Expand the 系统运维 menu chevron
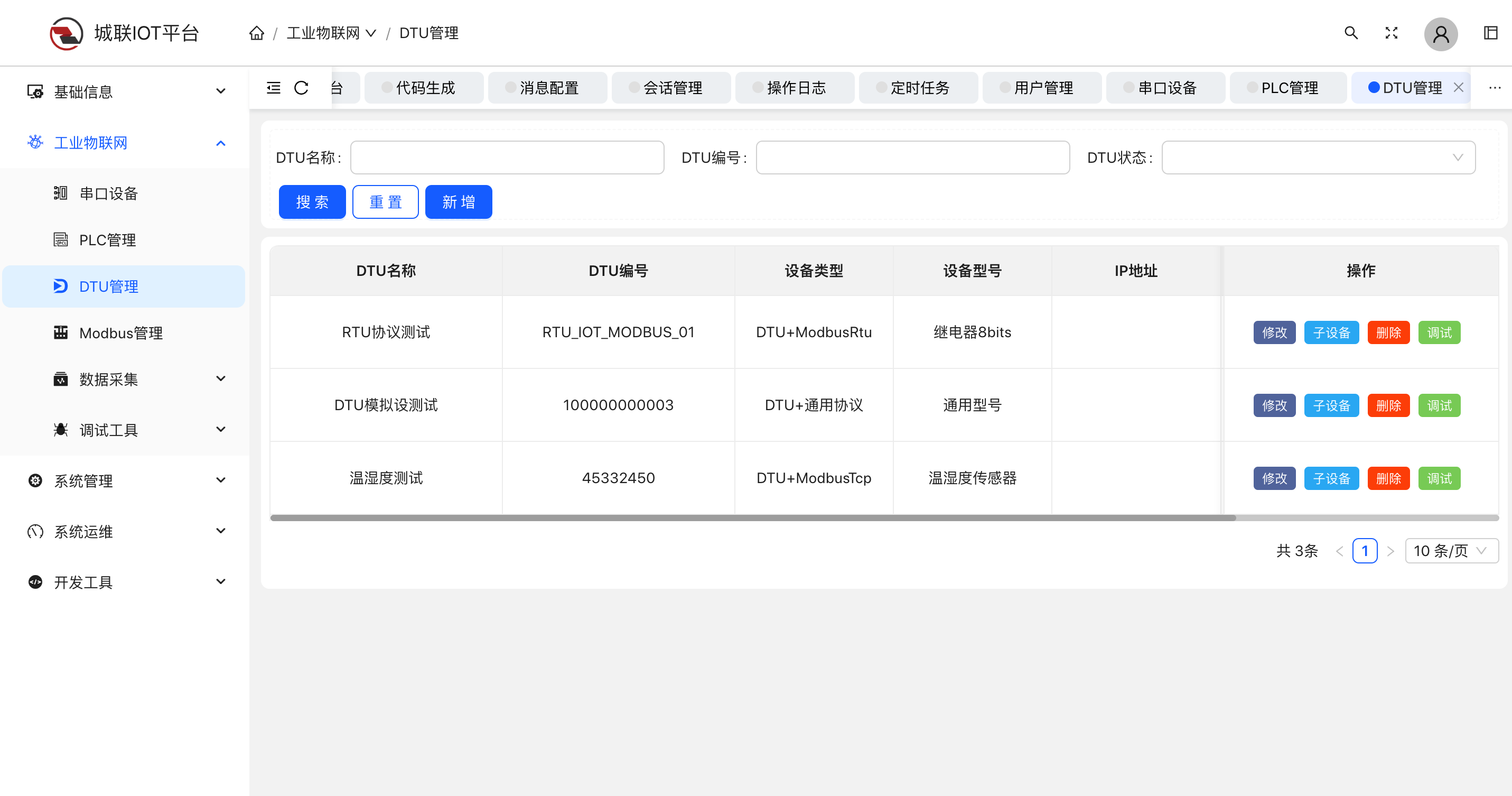Viewport: 1512px width, 796px height. [x=221, y=531]
